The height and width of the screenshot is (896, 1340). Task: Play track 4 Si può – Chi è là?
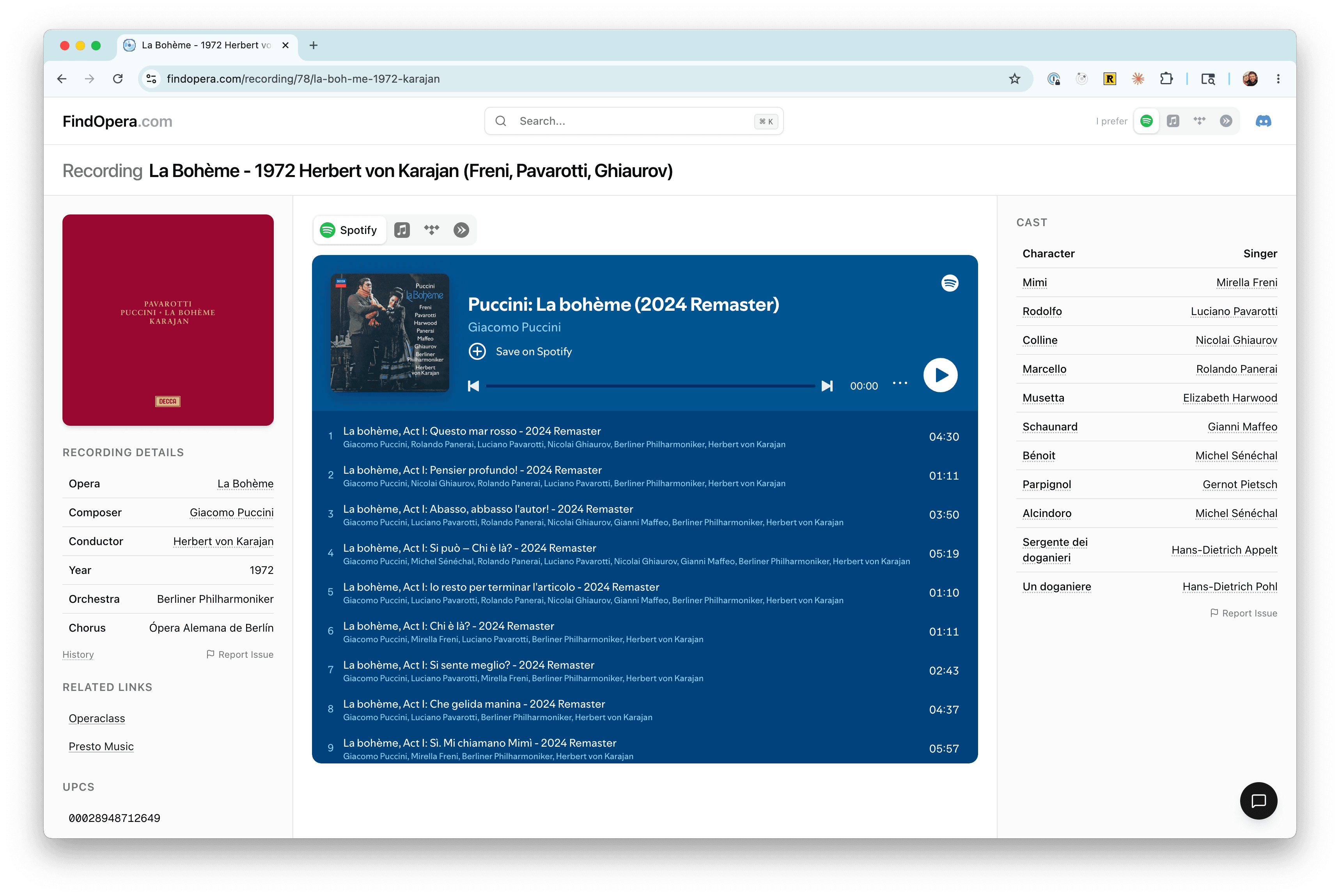coord(645,554)
